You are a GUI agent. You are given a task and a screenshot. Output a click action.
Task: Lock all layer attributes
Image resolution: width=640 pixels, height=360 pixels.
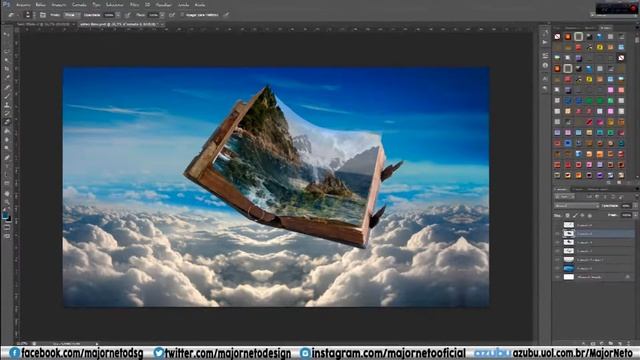coord(590,216)
